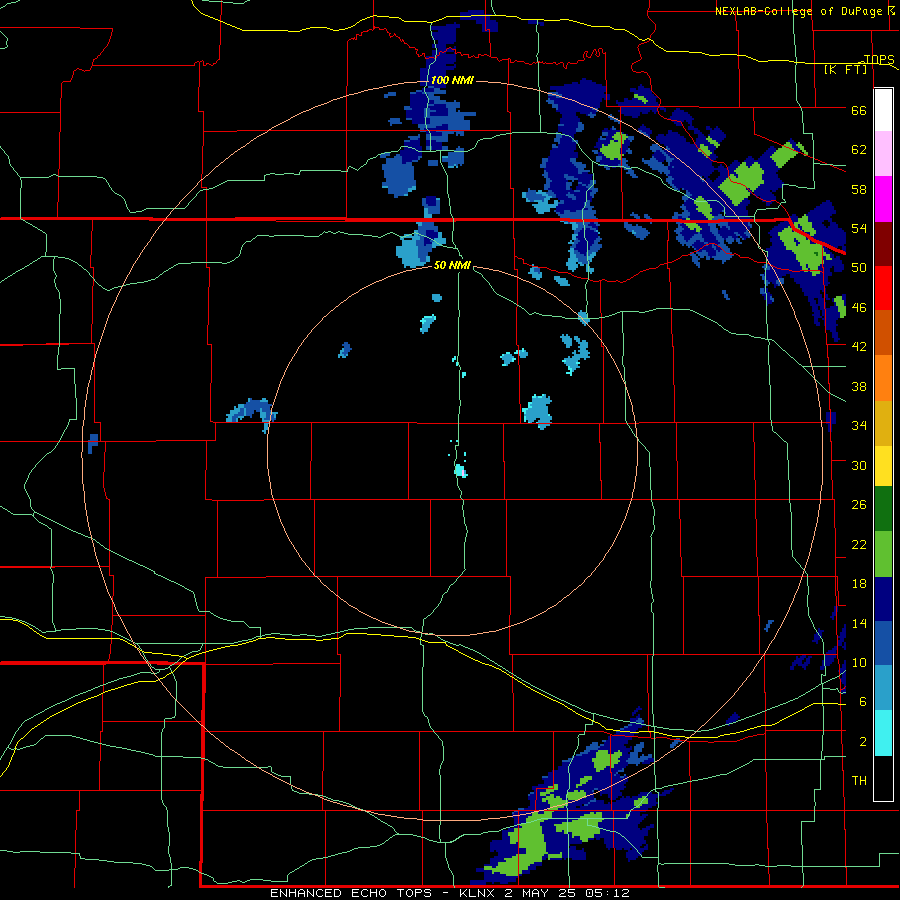
Task: Click the bright orange legend swatch
Action: pyautogui.click(x=883, y=377)
